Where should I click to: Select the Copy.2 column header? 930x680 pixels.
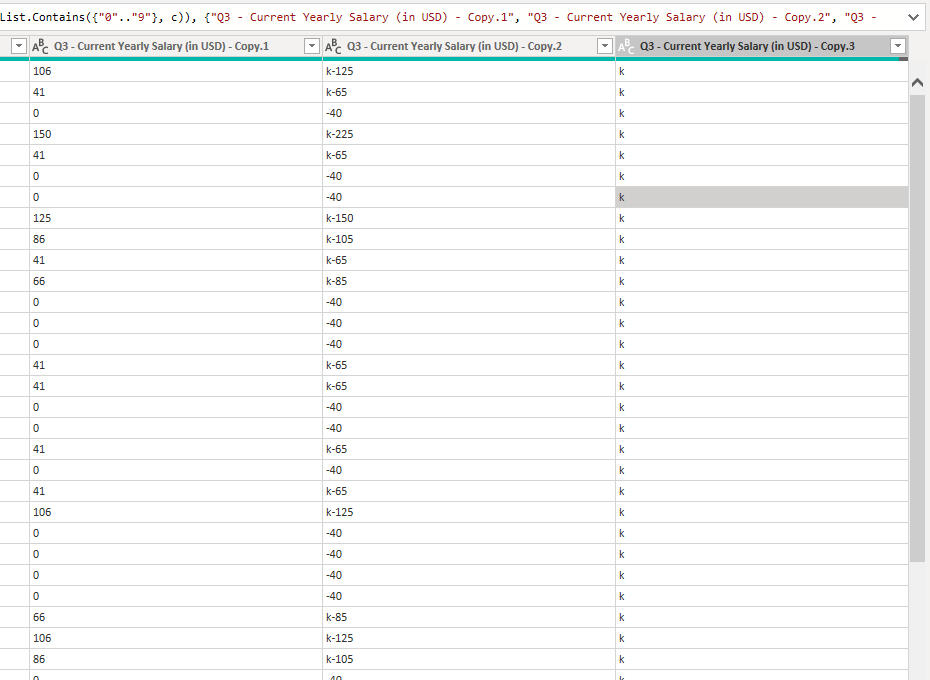pos(460,47)
